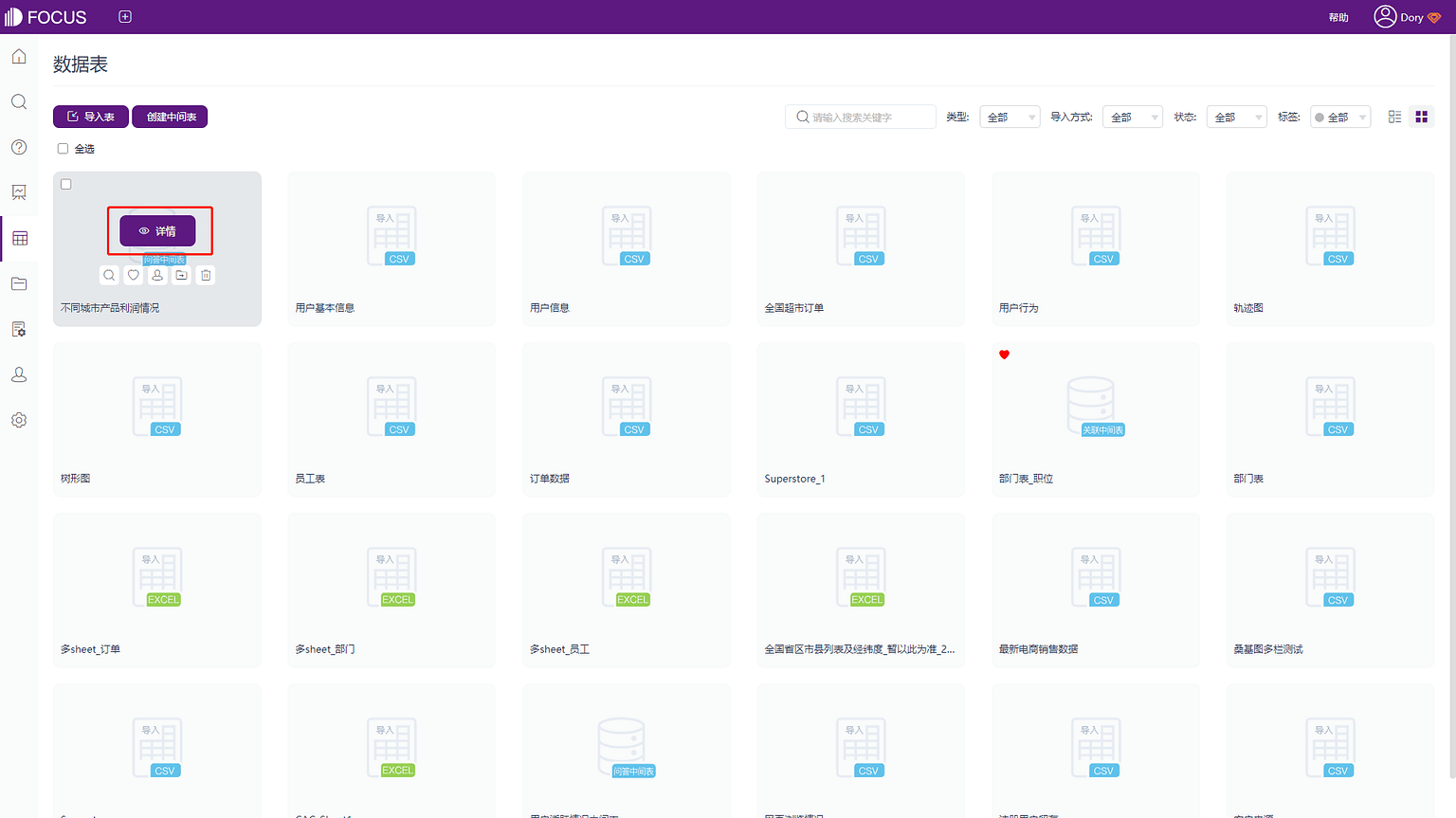Open the 类型 filter dropdown
Image resolution: width=1456 pixels, height=818 pixels.
point(1010,117)
